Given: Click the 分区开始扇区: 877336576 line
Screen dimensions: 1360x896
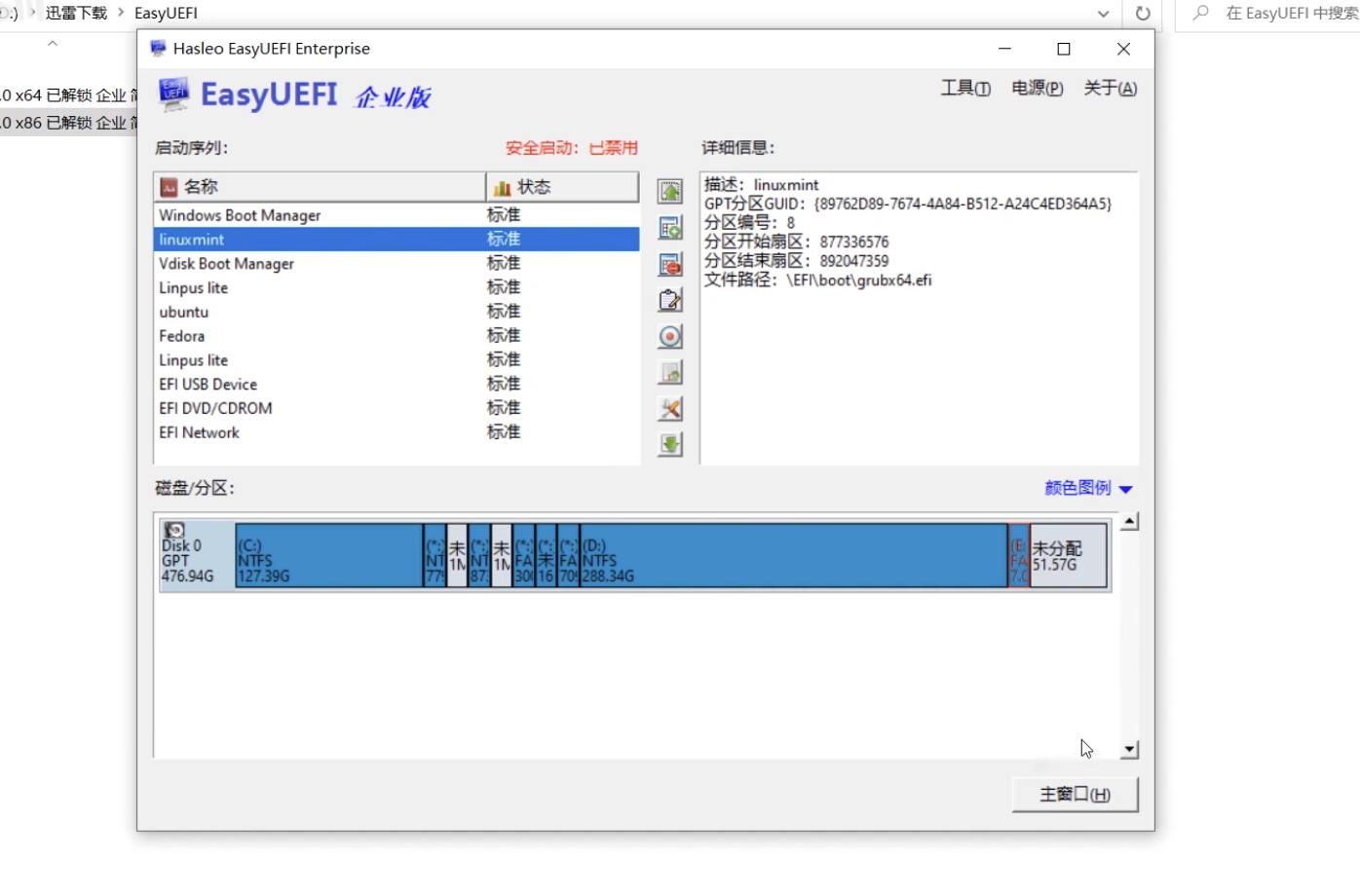Looking at the screenshot, I should point(797,242).
